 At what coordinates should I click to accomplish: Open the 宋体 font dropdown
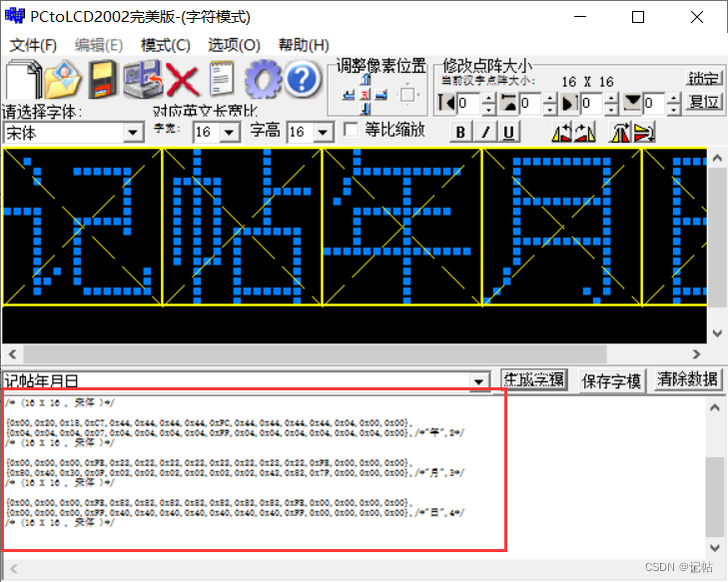coord(133,133)
